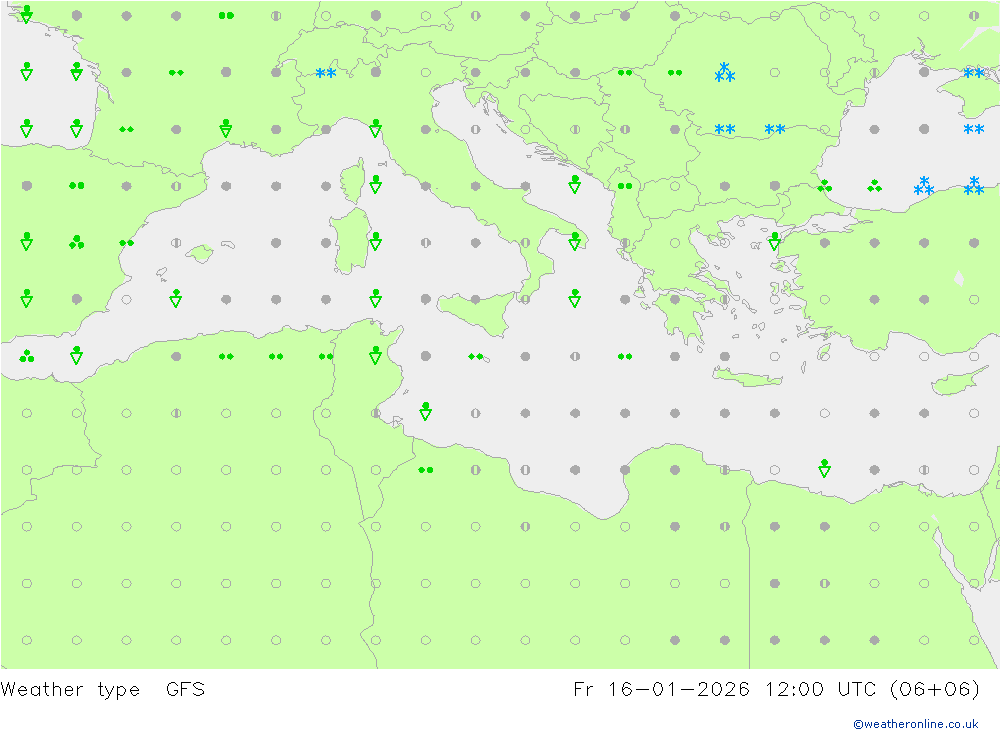Click the 'Fr 16-01-2026 12:00 UTC (06+06)' timestamp
Screen dimensions: 1000x733
(x=776, y=690)
